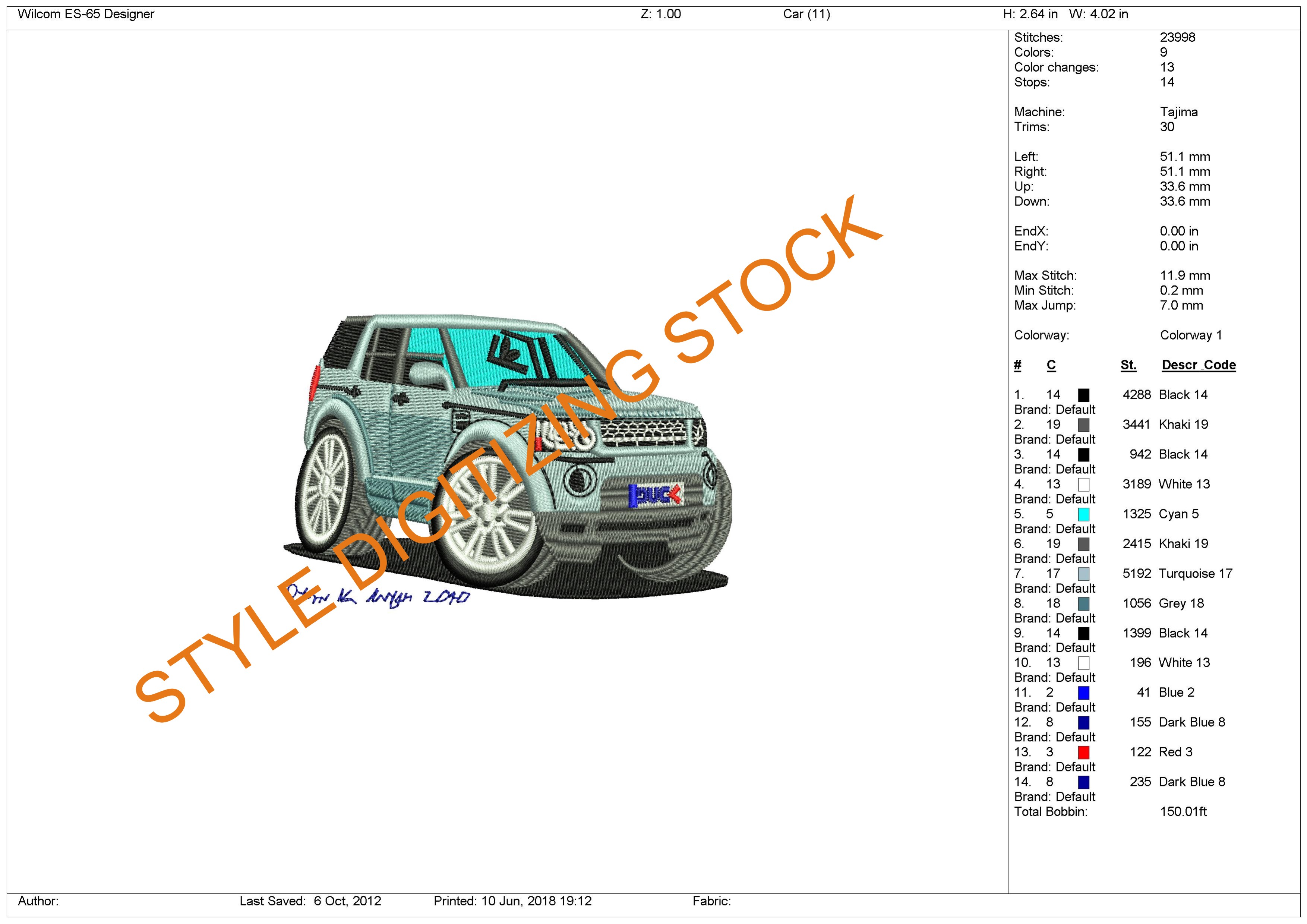This screenshot has height=924, width=1307.
Task: Click the Stitches count value 23998
Action: pyautogui.click(x=1177, y=38)
